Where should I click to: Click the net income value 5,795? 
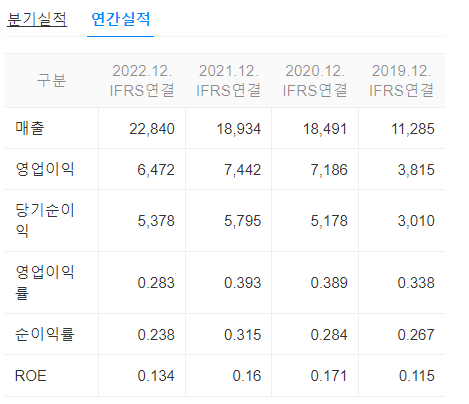(x=243, y=221)
